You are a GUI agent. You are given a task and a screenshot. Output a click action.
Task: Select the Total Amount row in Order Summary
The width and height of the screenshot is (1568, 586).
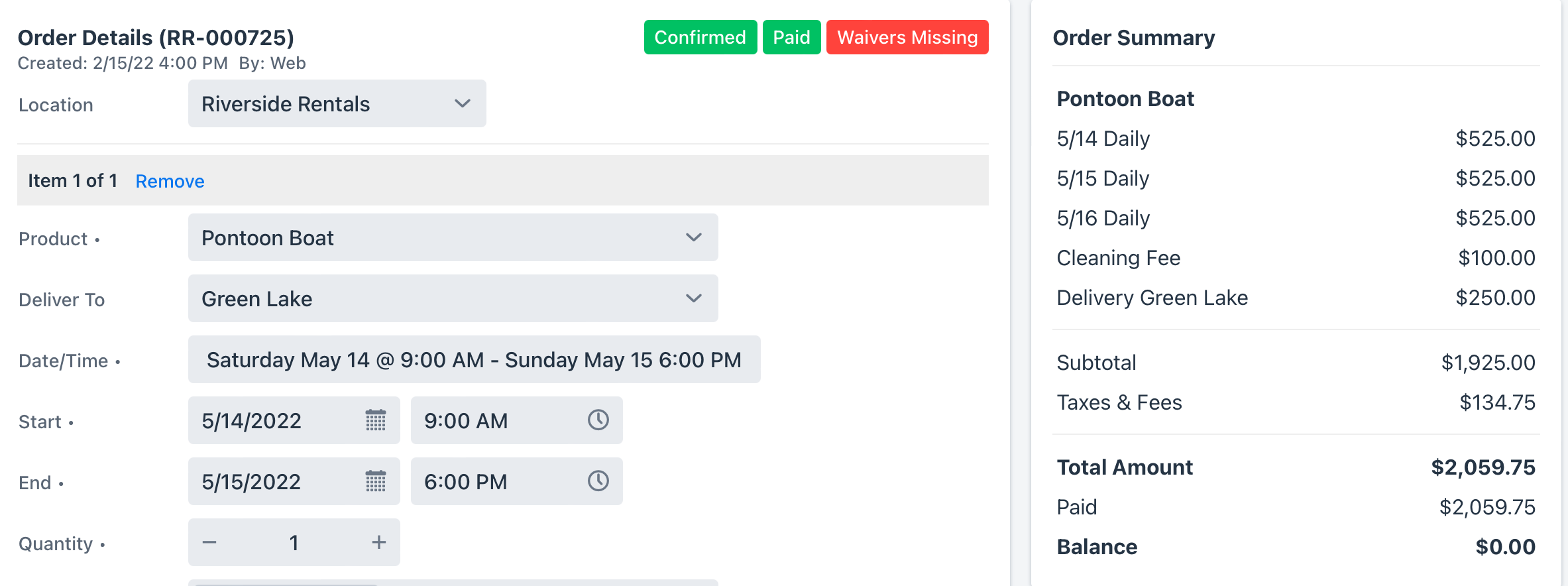pos(1296,467)
